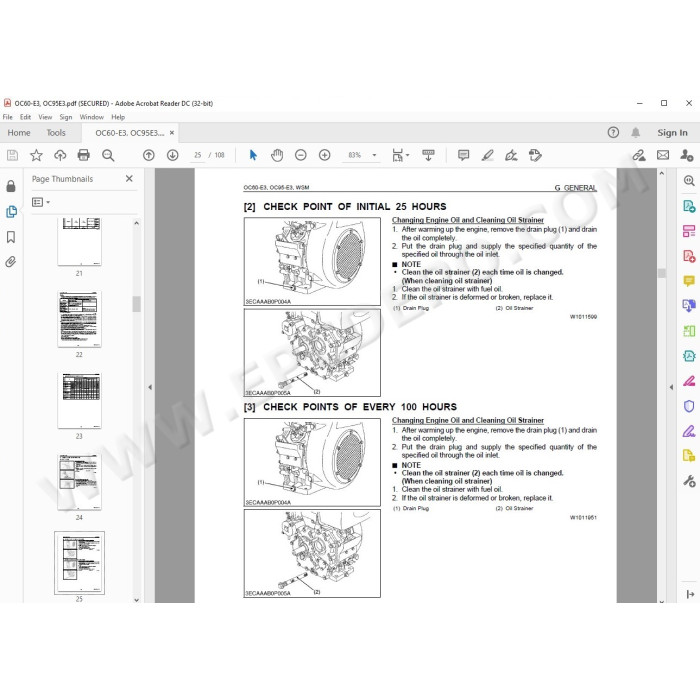700x700 pixels.
Task: Open the File menu
Action: 8,117
